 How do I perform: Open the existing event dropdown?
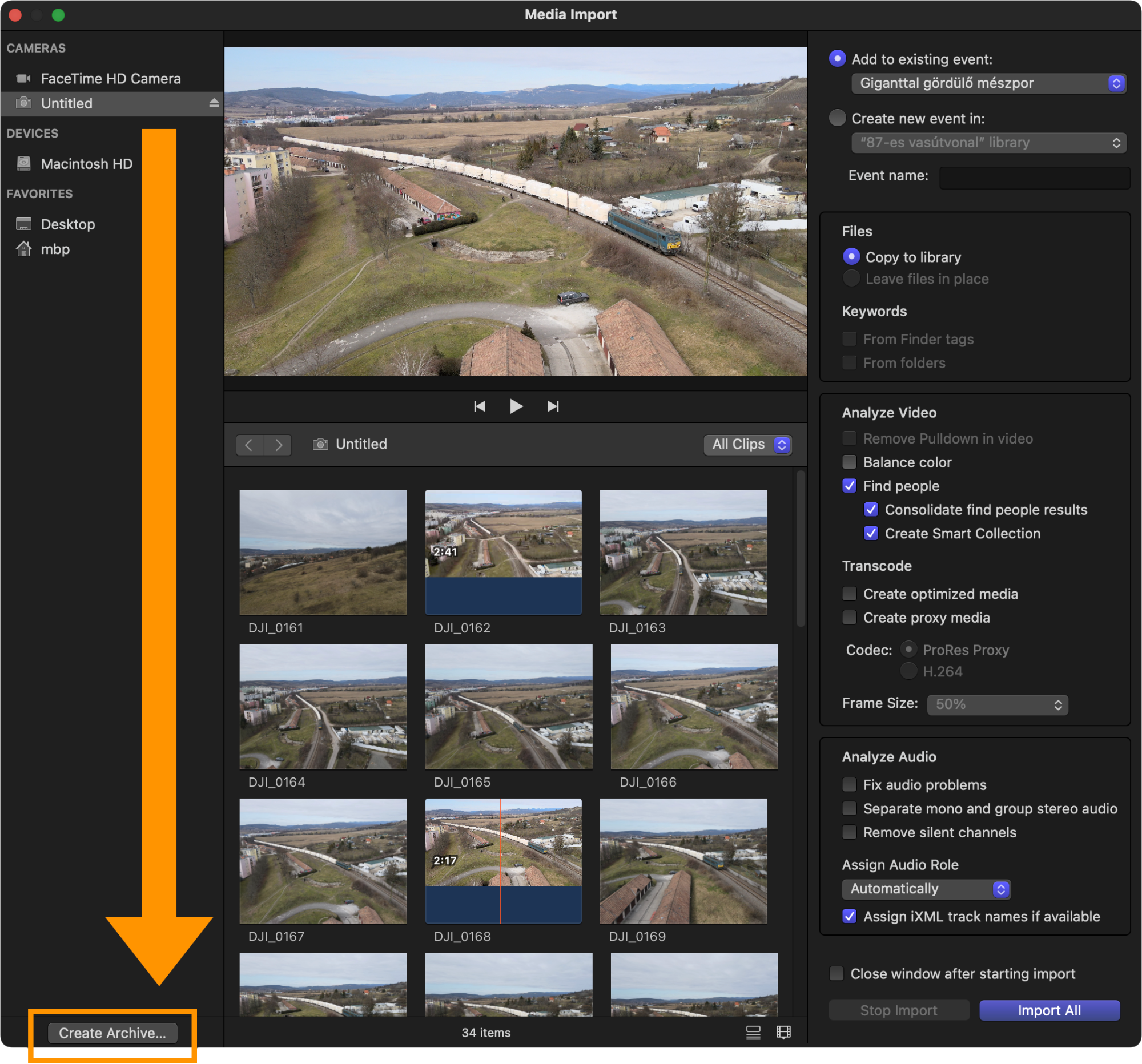coord(987,83)
